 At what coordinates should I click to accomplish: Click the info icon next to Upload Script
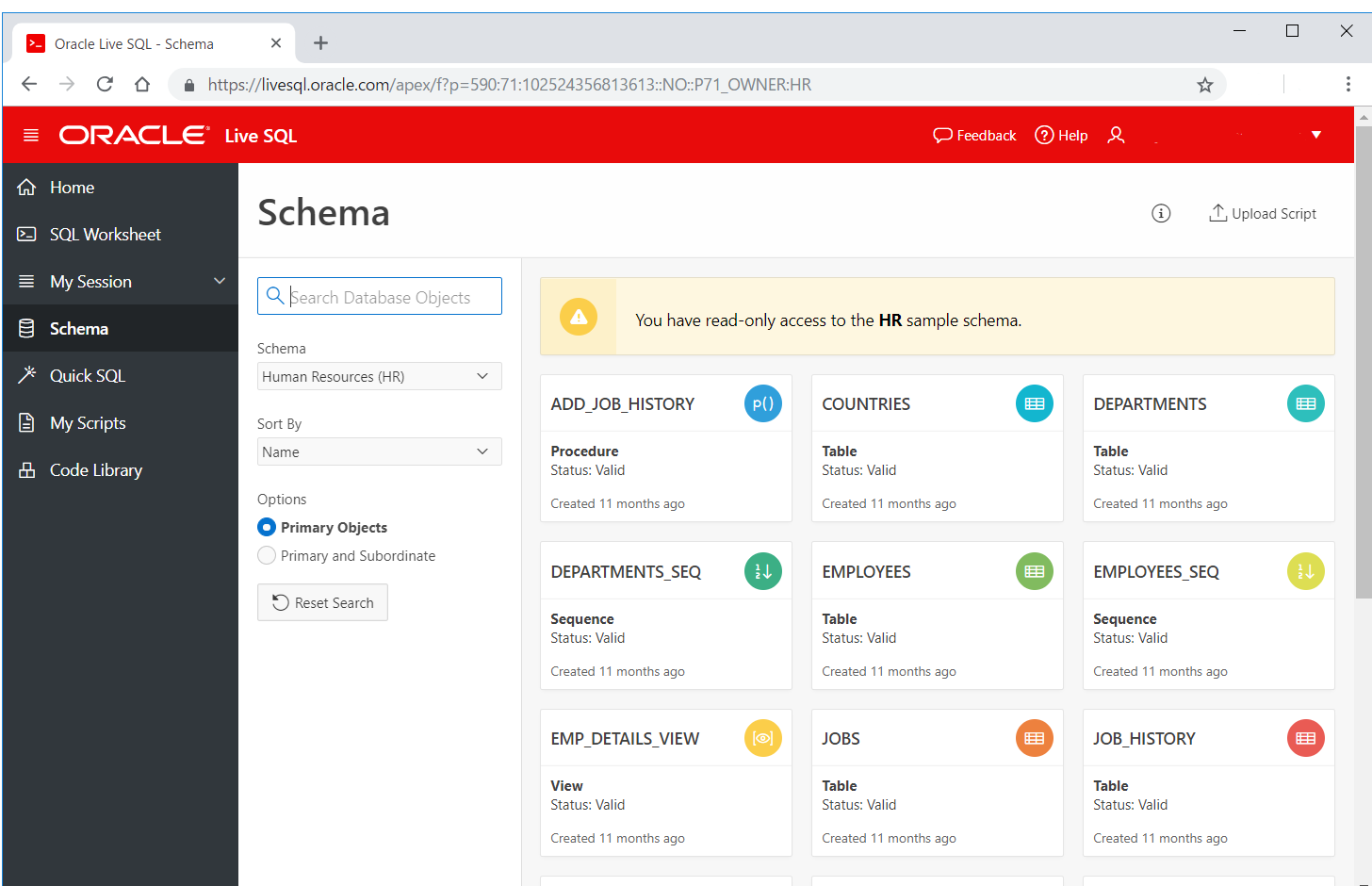[1160, 213]
